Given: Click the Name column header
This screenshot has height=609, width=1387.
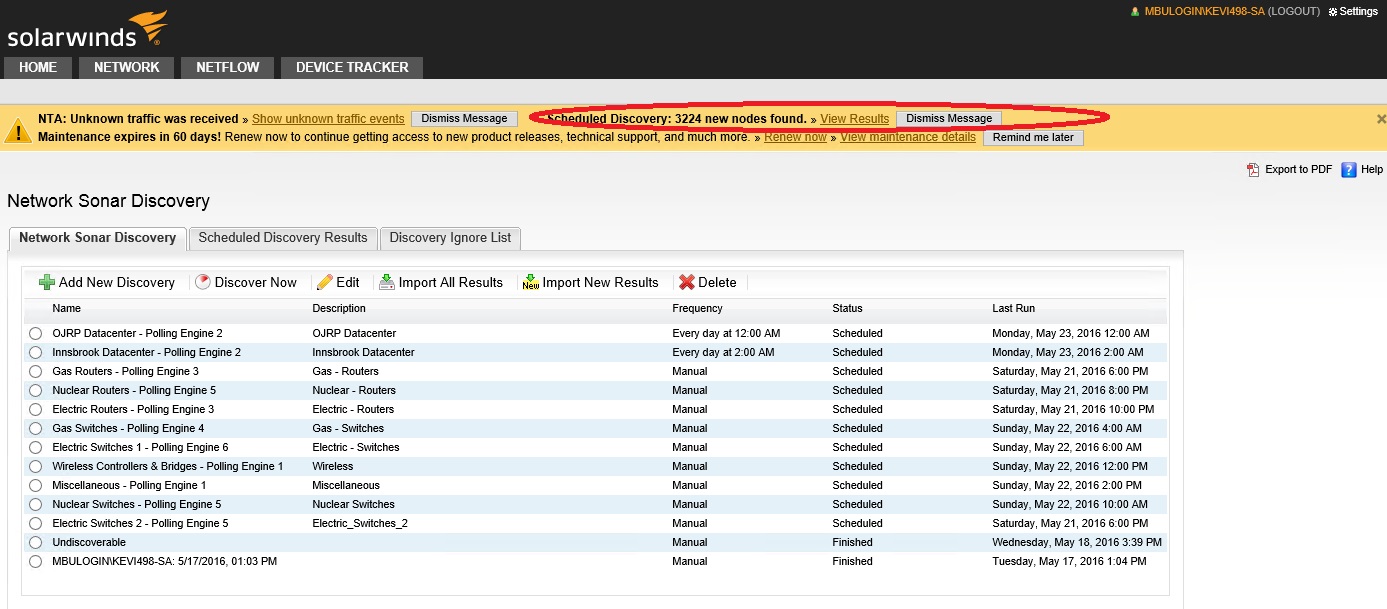Looking at the screenshot, I should click(x=67, y=309).
